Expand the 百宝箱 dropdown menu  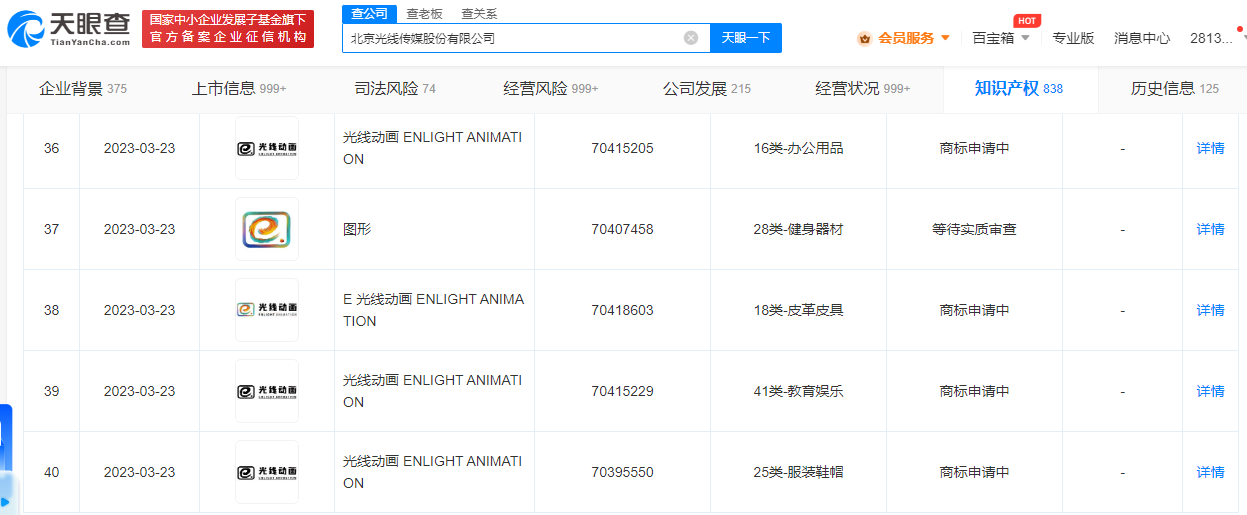[1000, 38]
